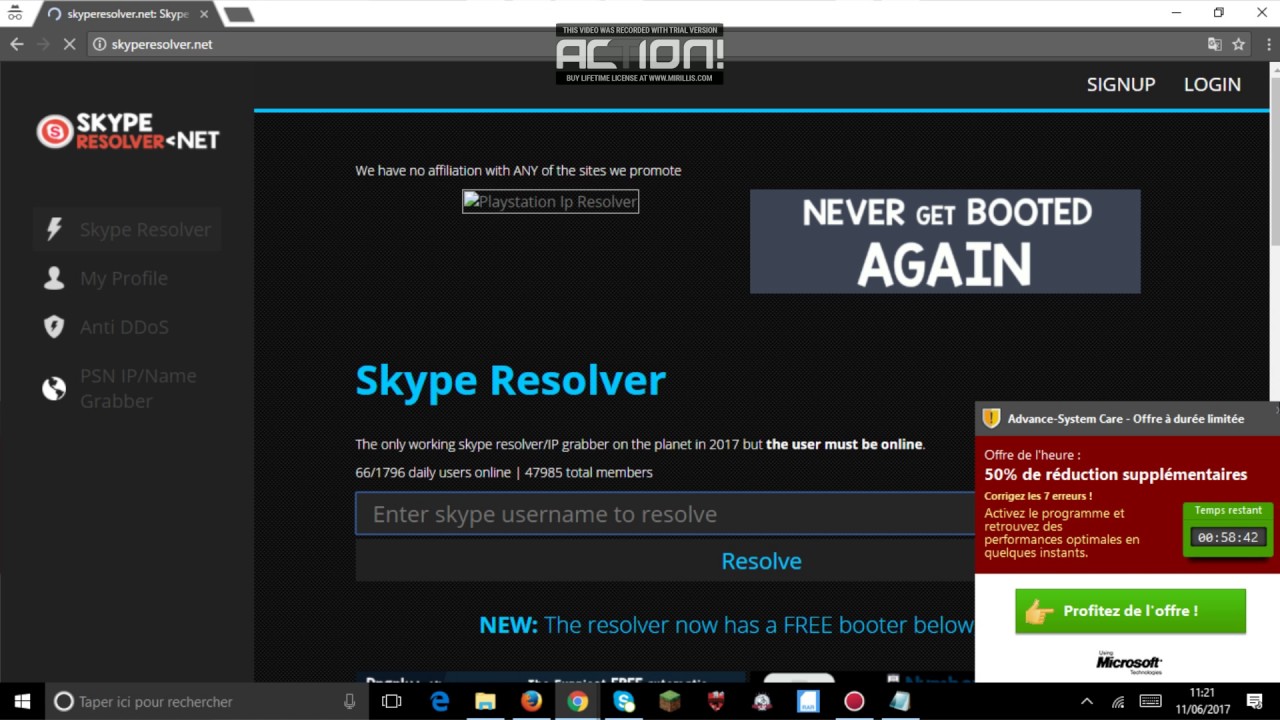The image size is (1280, 720).
Task: Open Skype from taskbar
Action: point(624,701)
